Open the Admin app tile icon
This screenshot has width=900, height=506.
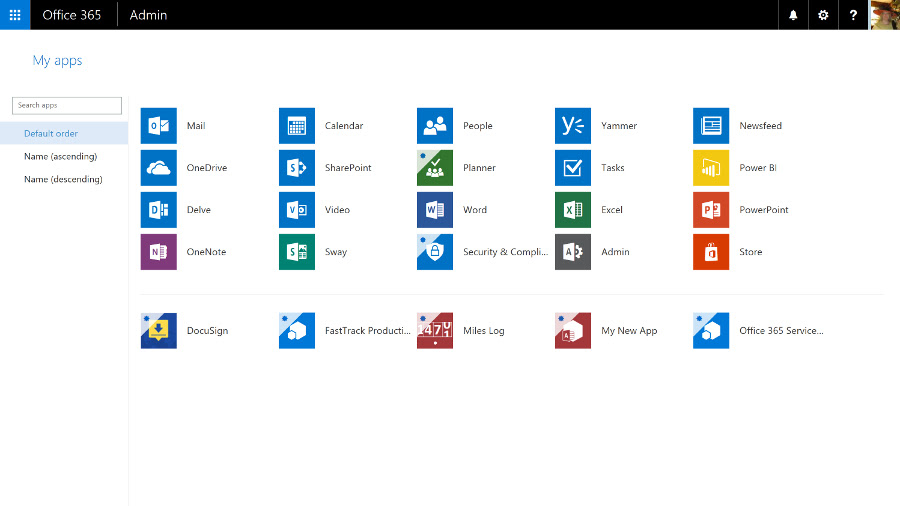tap(573, 252)
